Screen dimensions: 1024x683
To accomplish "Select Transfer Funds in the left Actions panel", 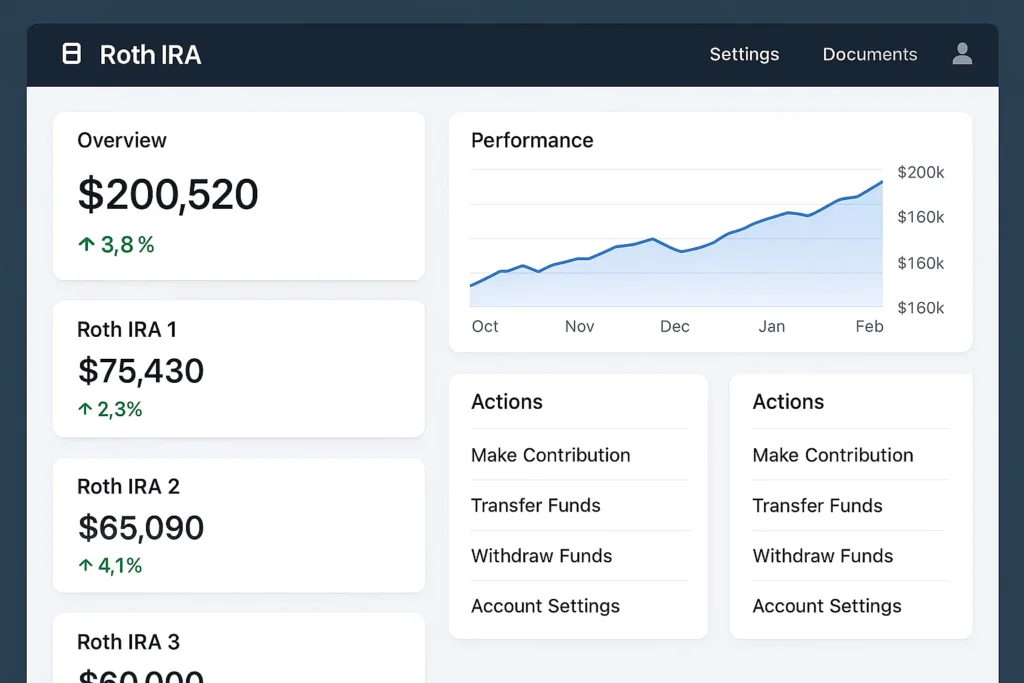I will point(536,506).
